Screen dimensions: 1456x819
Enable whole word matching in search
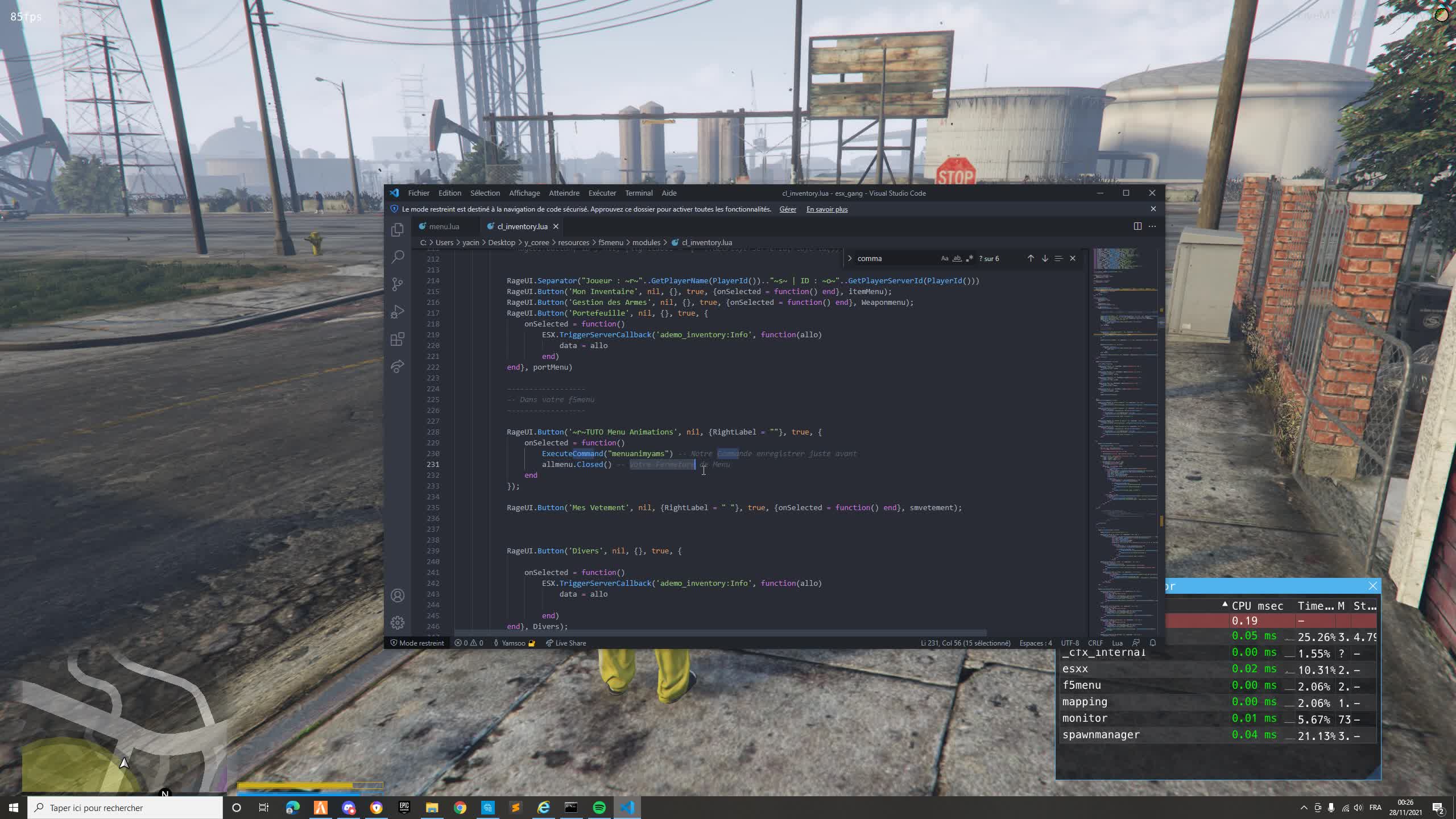(x=956, y=258)
